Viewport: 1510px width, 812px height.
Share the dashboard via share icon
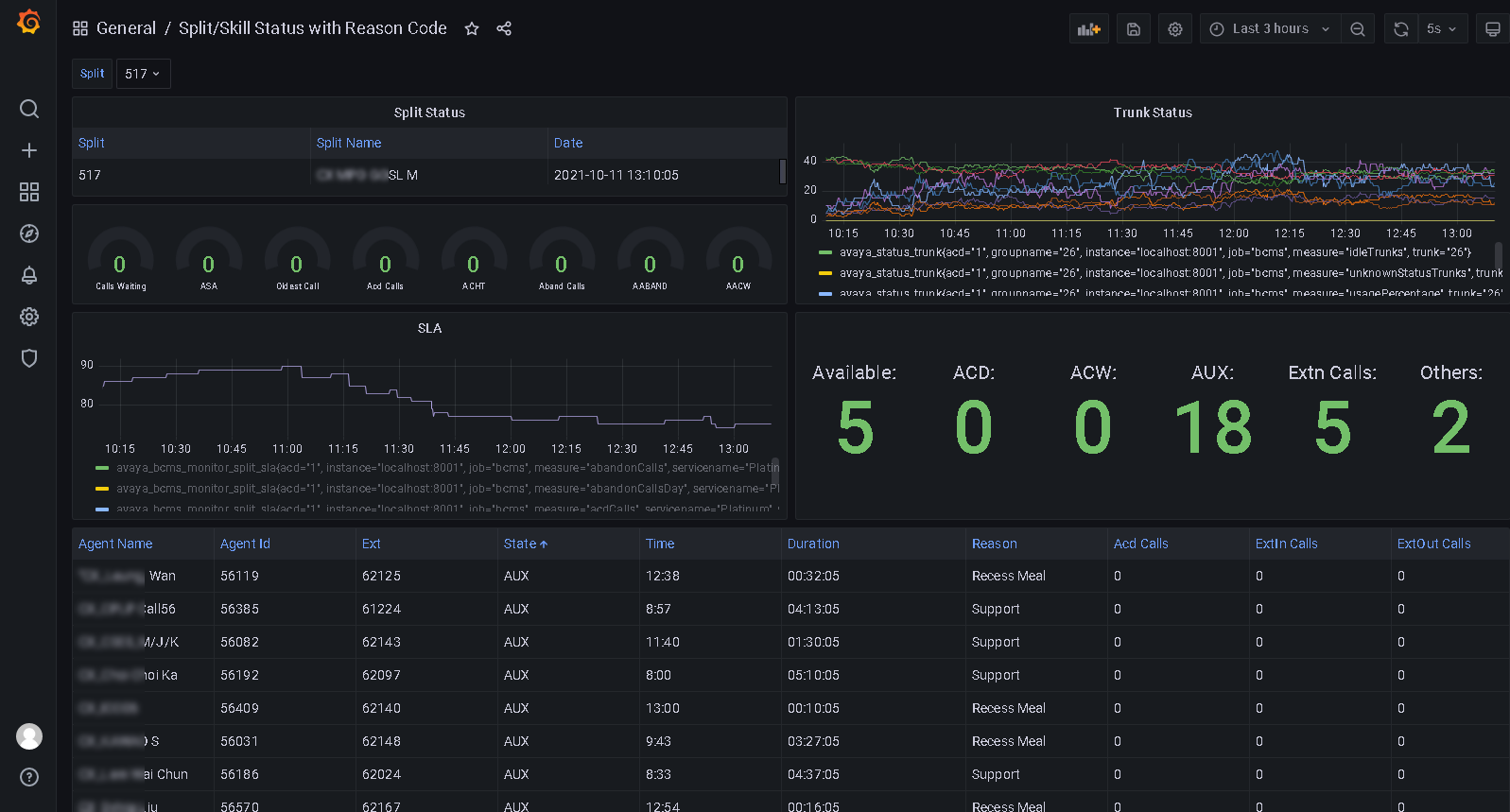pos(504,28)
